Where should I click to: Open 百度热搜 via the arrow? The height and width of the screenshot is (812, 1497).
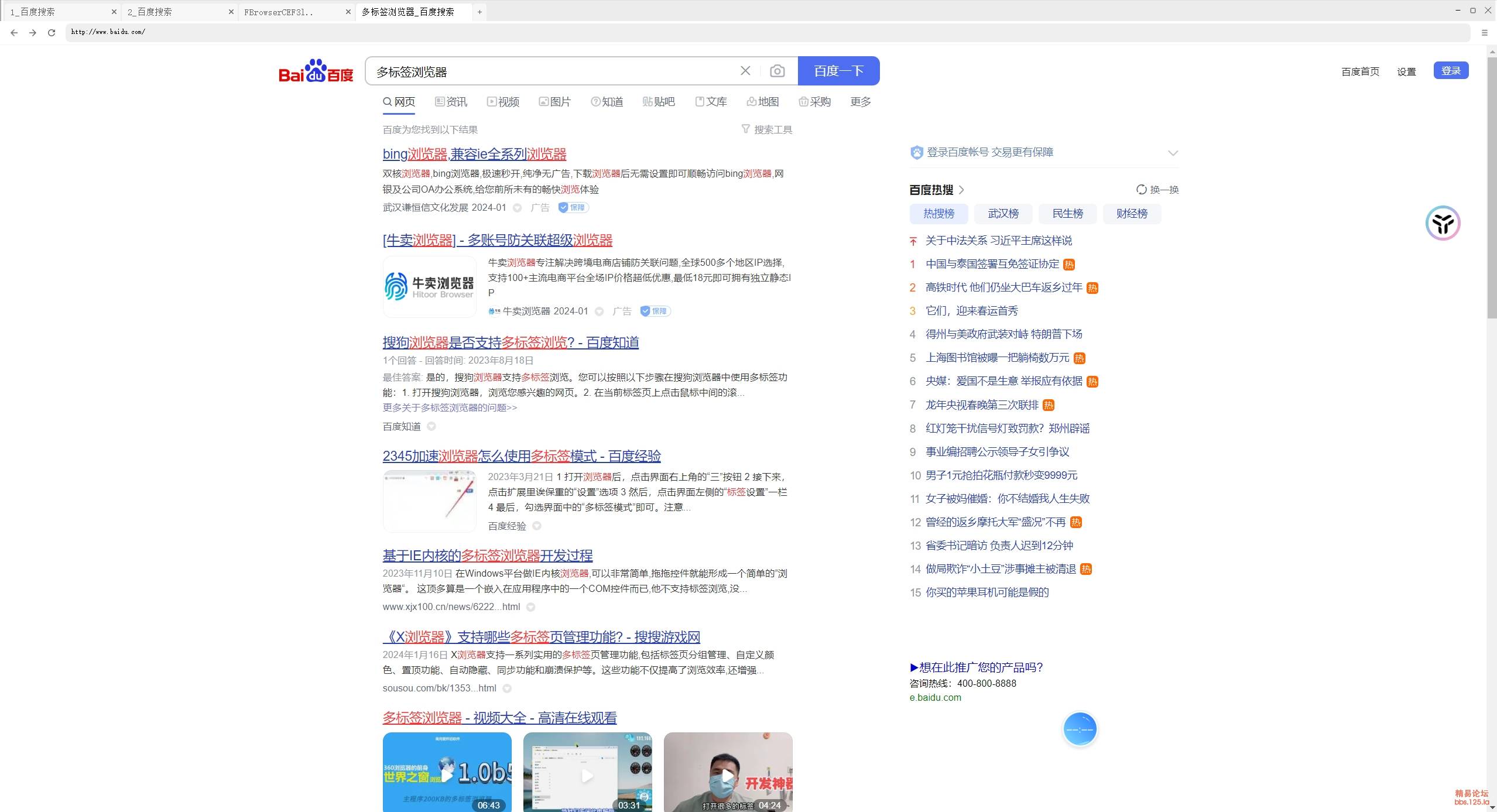coord(961,190)
